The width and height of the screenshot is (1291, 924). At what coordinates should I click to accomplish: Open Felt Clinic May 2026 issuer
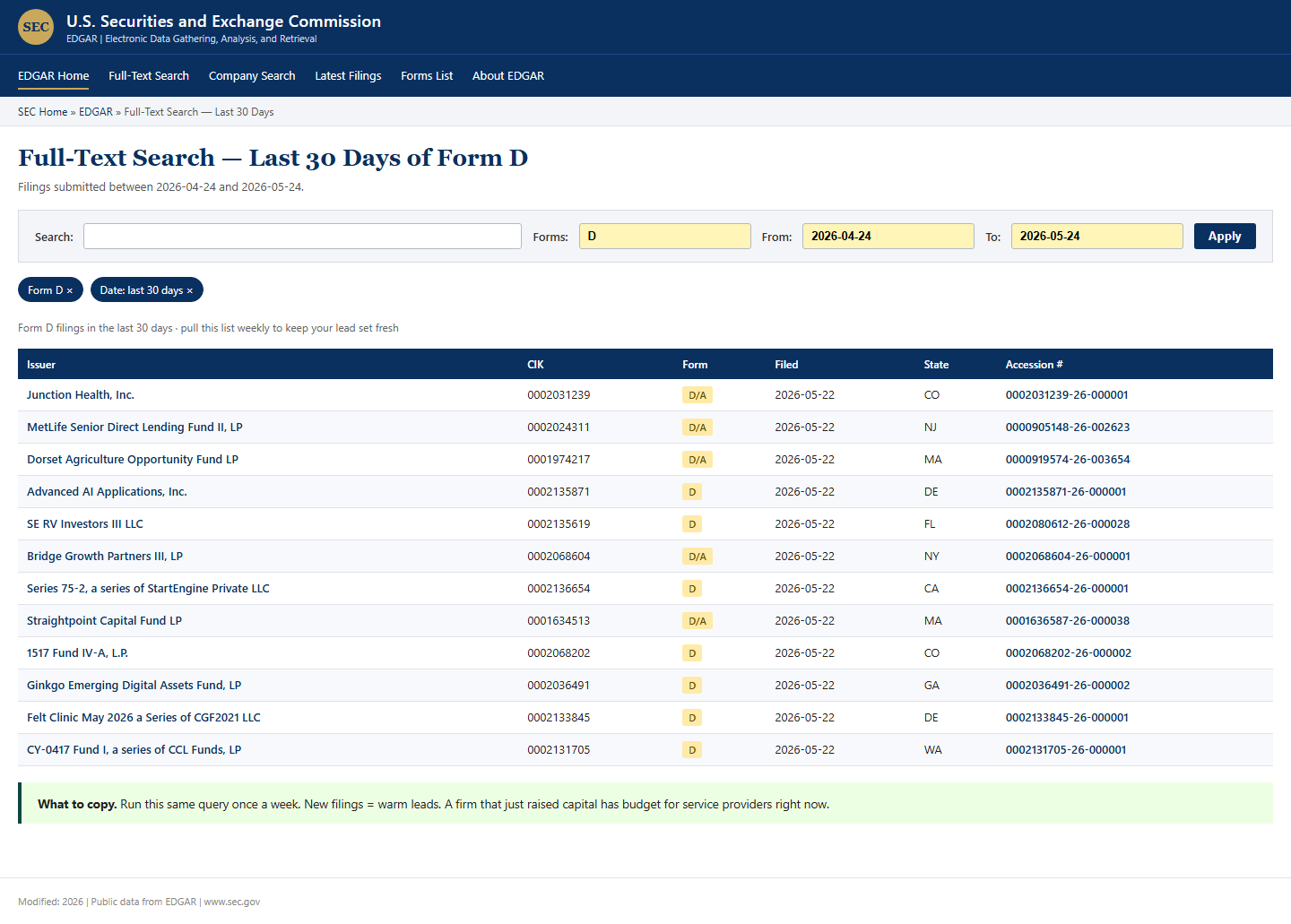pyautogui.click(x=143, y=718)
